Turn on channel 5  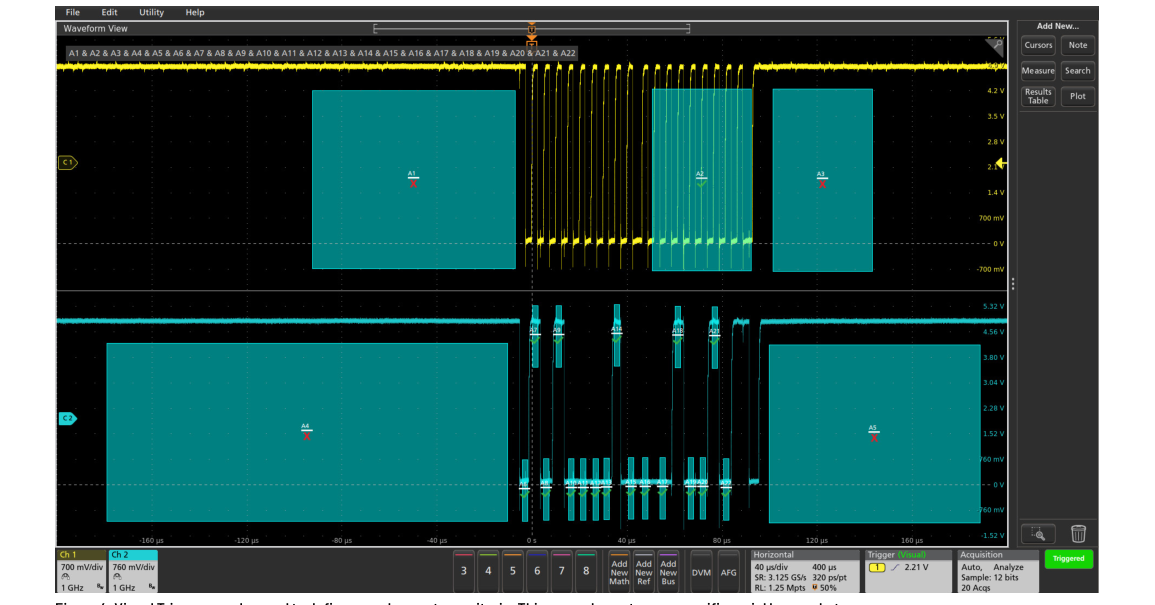tap(513, 570)
